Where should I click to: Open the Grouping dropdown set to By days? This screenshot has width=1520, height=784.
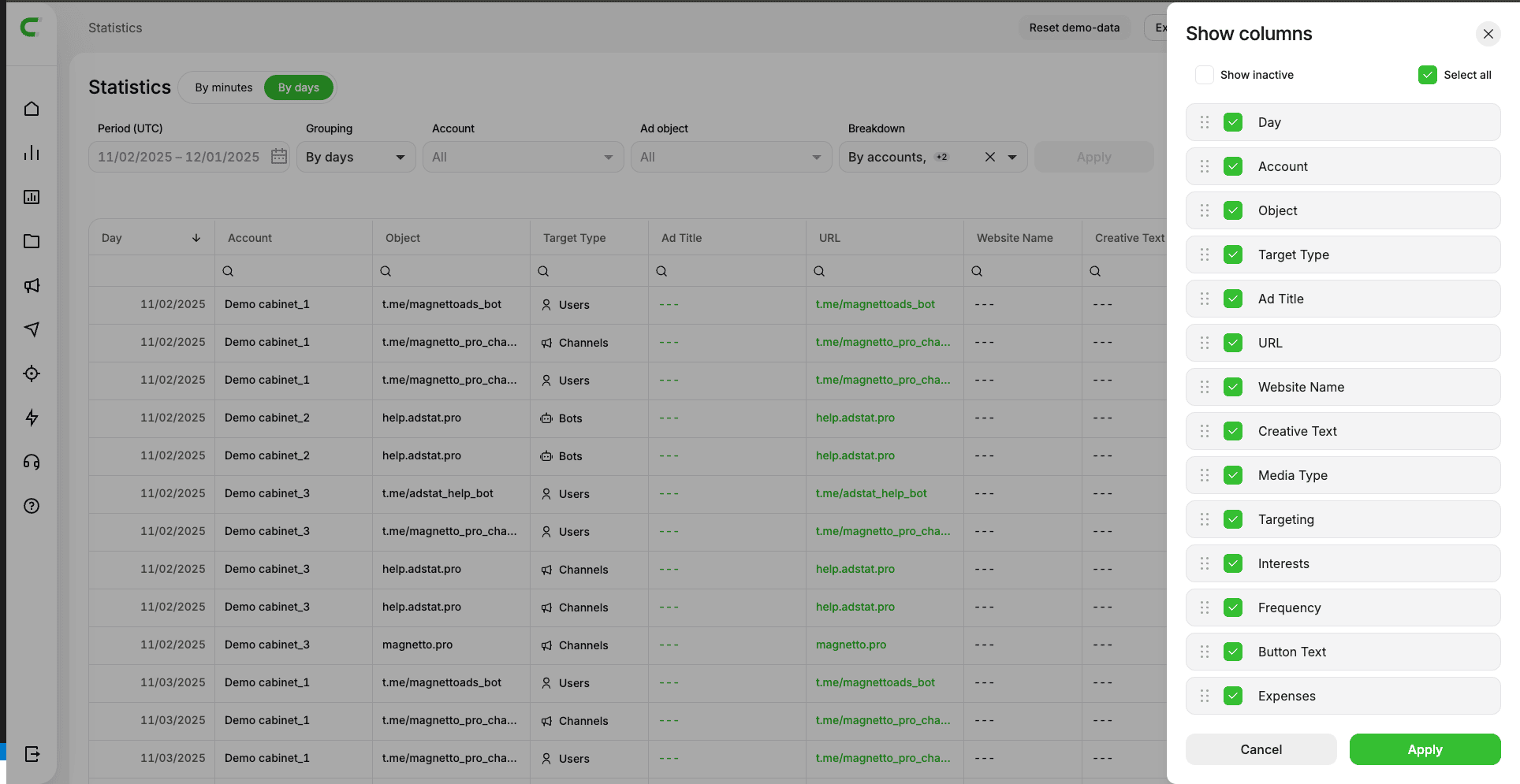(x=356, y=157)
